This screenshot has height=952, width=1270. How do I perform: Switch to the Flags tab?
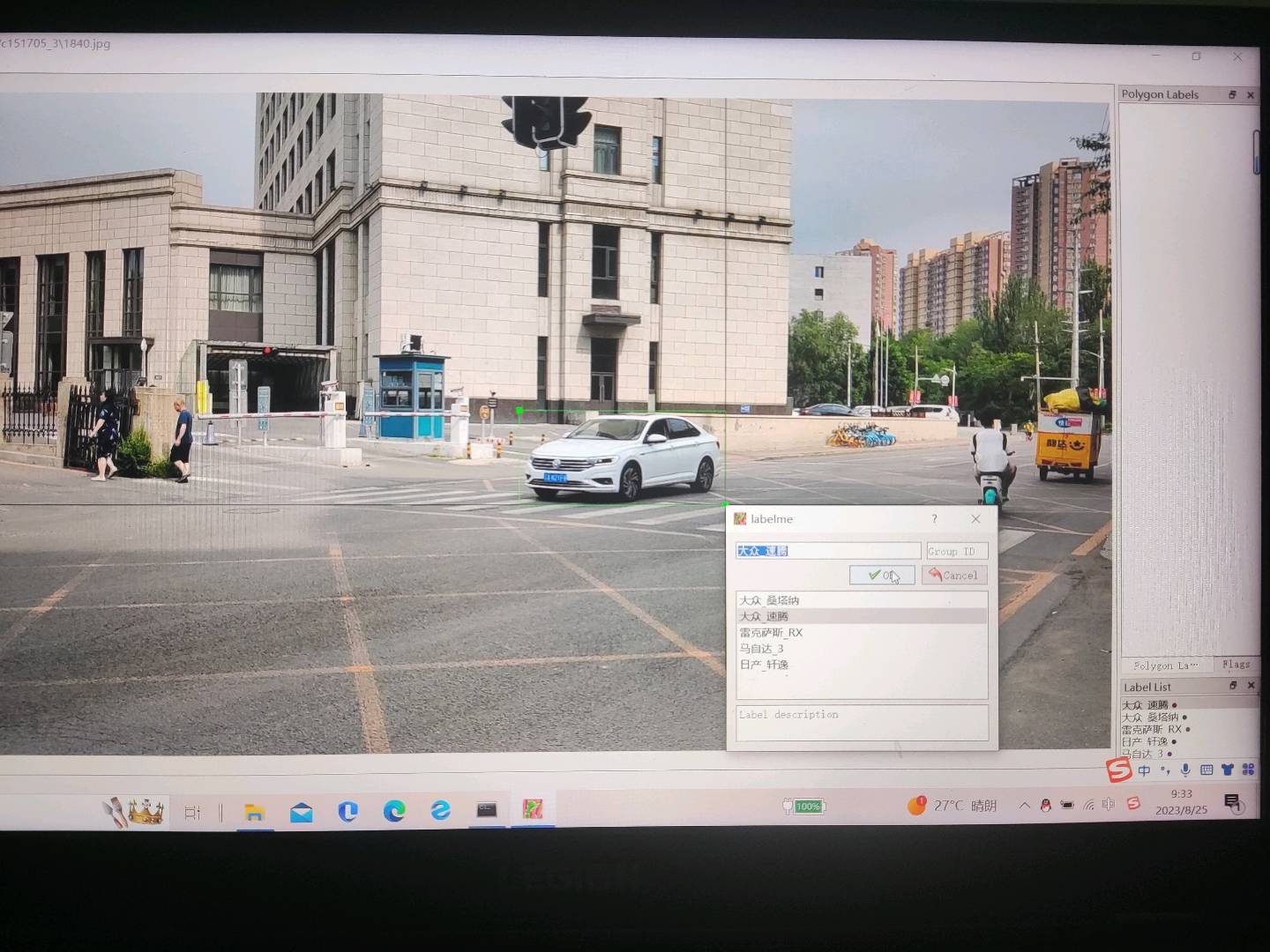pos(1236,665)
